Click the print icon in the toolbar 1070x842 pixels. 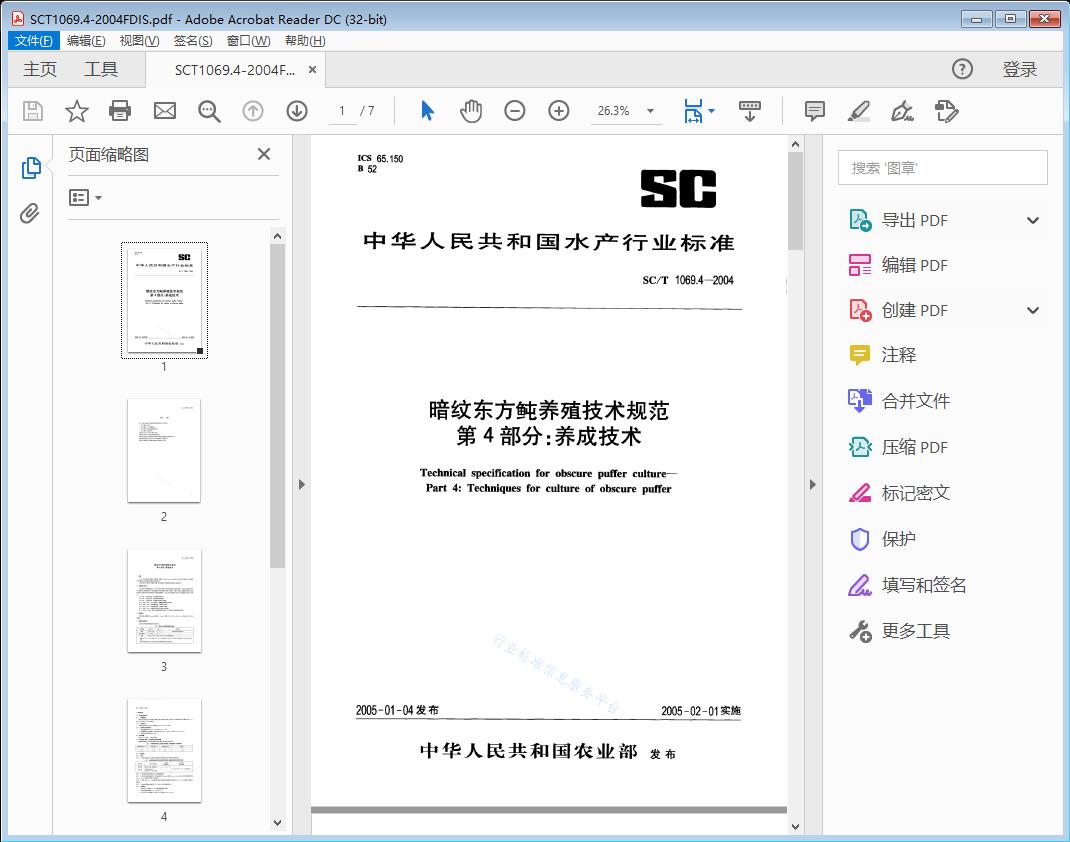coord(120,111)
